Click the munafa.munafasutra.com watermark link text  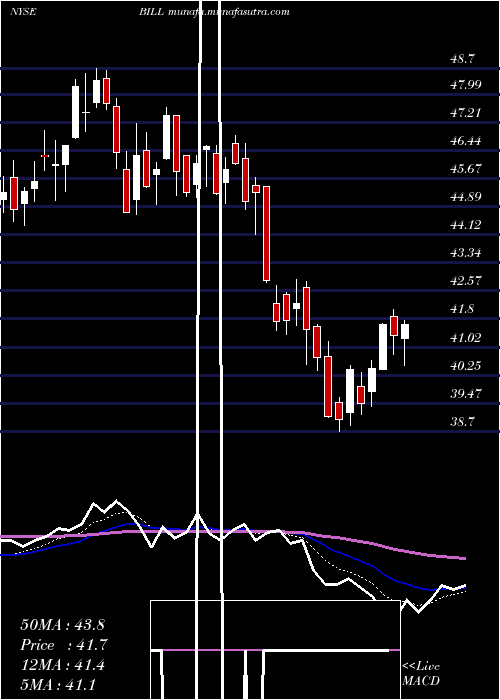tap(230, 12)
